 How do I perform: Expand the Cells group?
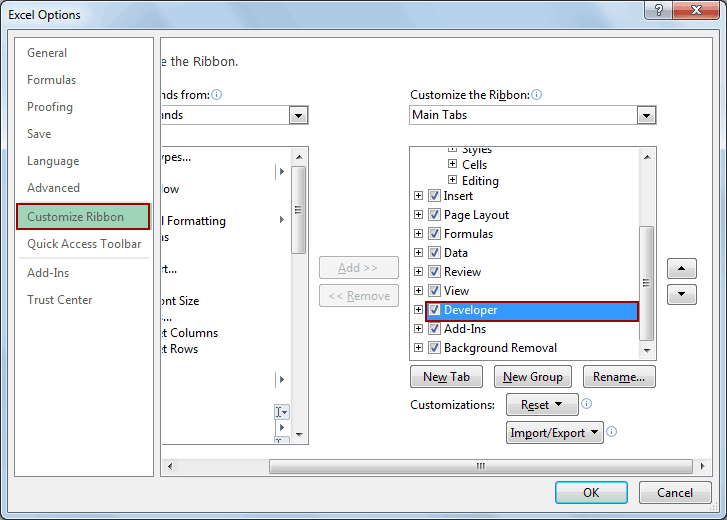(453, 164)
